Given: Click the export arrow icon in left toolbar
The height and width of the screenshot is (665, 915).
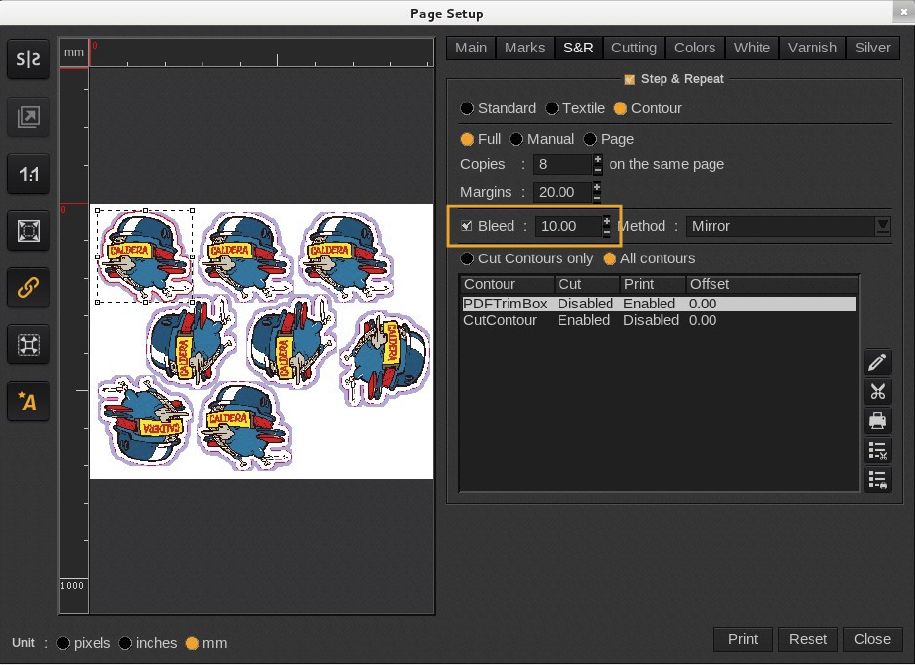Looking at the screenshot, I should (28, 117).
